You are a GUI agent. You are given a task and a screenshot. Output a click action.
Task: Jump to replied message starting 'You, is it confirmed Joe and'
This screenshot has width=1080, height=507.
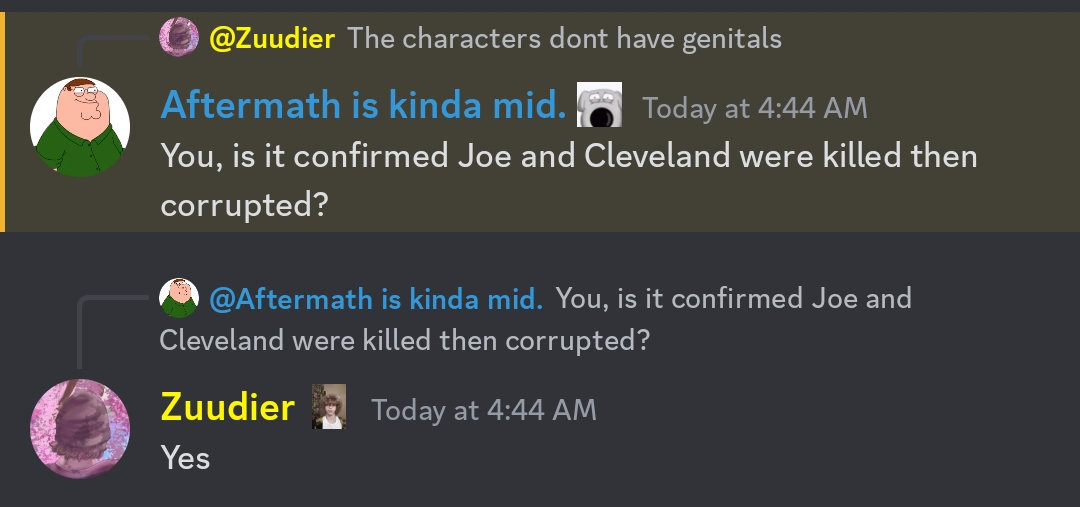[733, 298]
